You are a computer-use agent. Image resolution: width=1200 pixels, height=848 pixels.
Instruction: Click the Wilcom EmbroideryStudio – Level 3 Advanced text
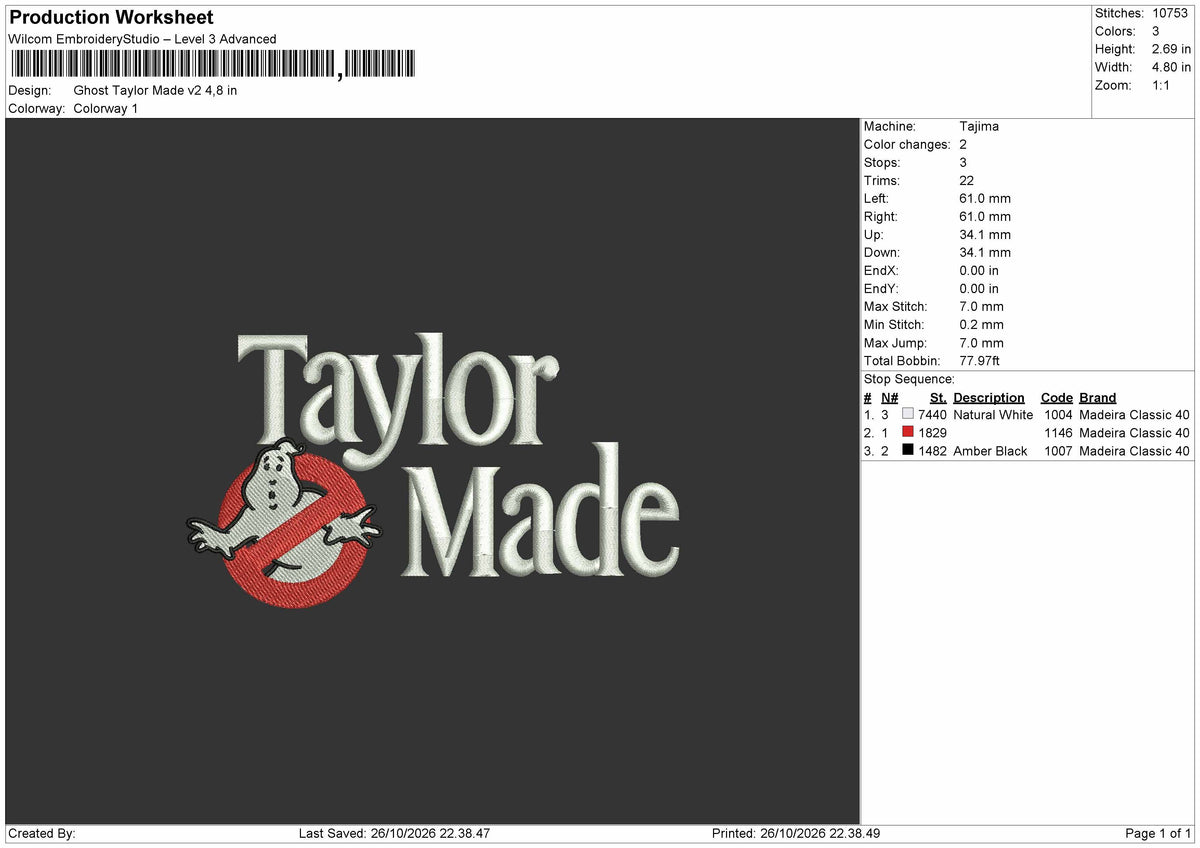142,40
